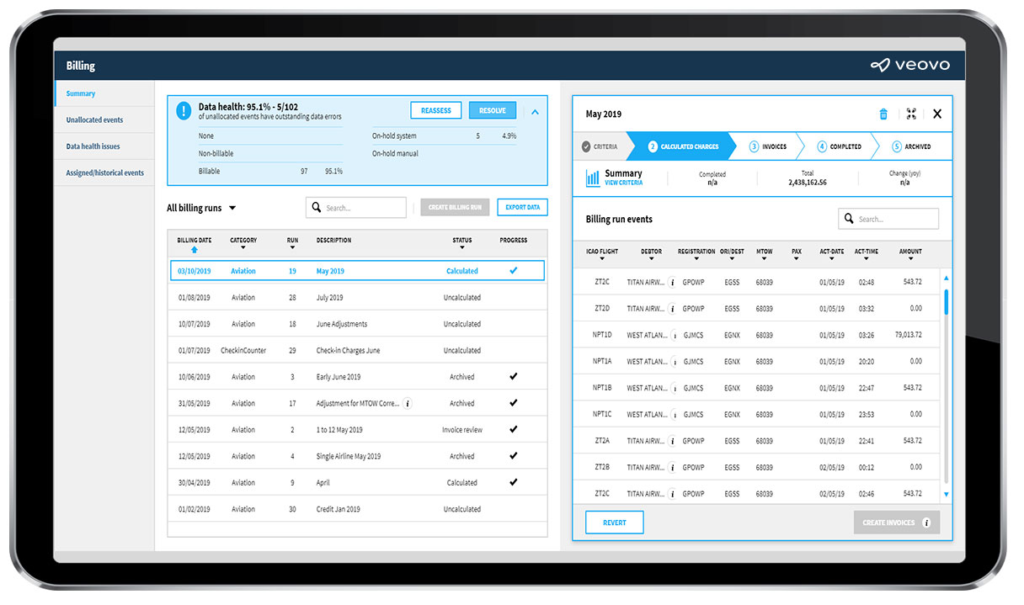The image size is (1024, 605).
Task: Click the expand fullscreen icon beside the trash icon
Action: pyautogui.click(x=911, y=114)
